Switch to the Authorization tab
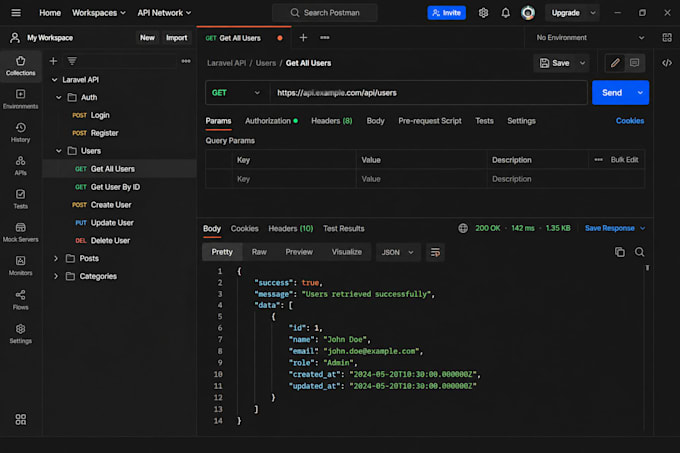Viewport: 680px width, 453px height. pyautogui.click(x=271, y=121)
